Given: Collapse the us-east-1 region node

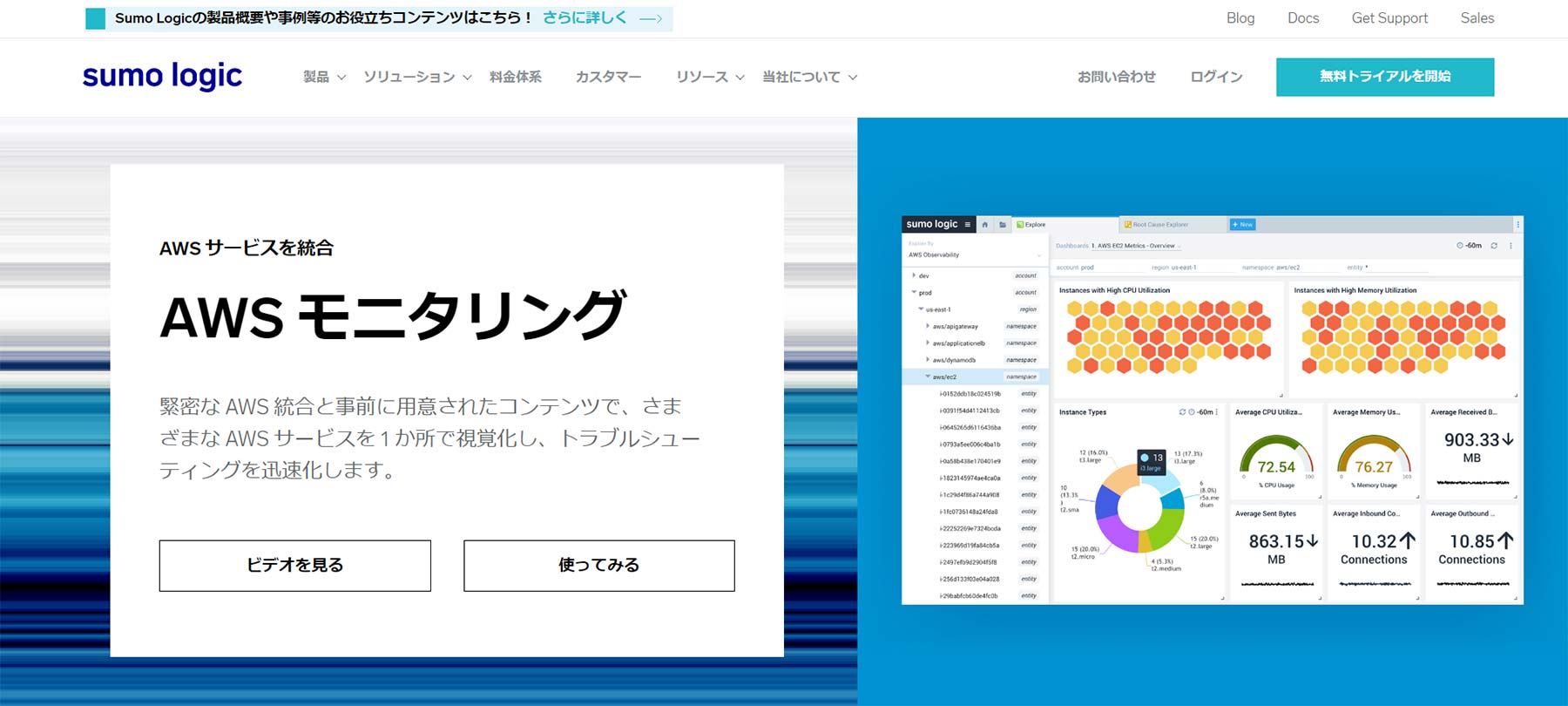Looking at the screenshot, I should tap(921, 309).
